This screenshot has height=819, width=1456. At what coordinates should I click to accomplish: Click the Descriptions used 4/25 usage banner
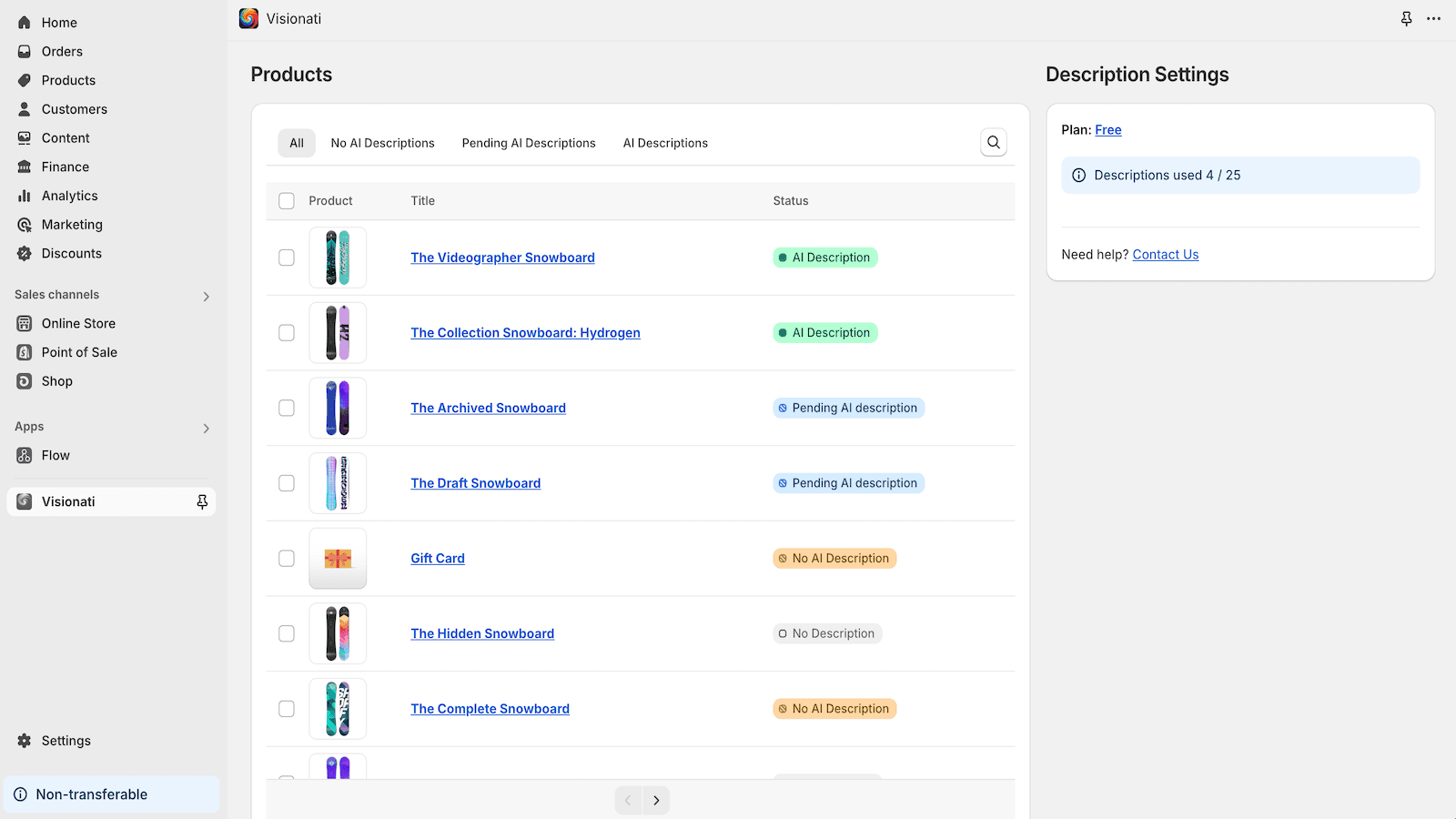pyautogui.click(x=1240, y=175)
